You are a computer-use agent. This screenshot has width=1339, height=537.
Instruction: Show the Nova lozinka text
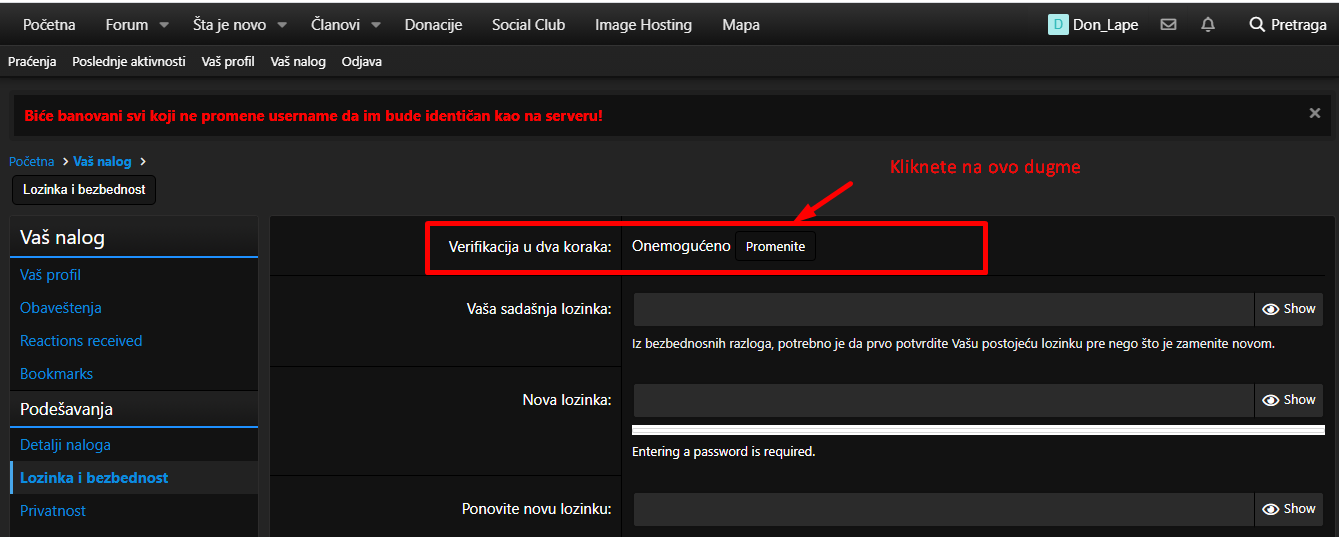1289,400
